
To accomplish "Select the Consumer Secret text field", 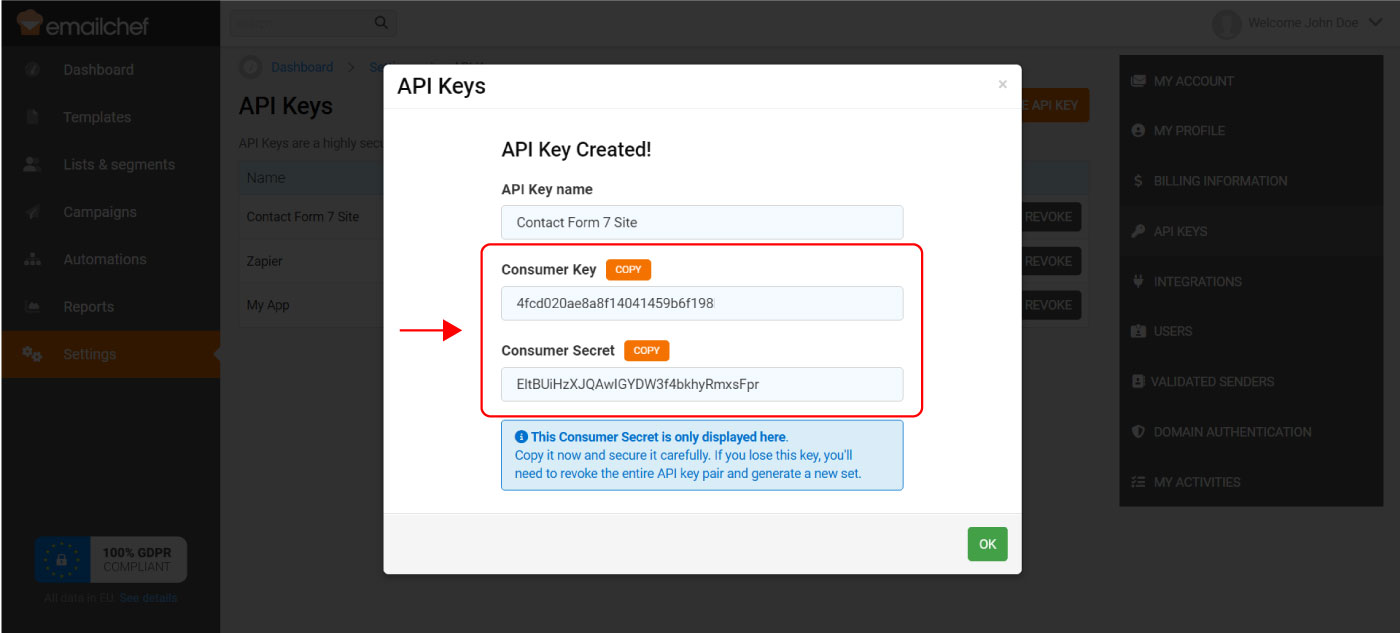I will (x=701, y=384).
